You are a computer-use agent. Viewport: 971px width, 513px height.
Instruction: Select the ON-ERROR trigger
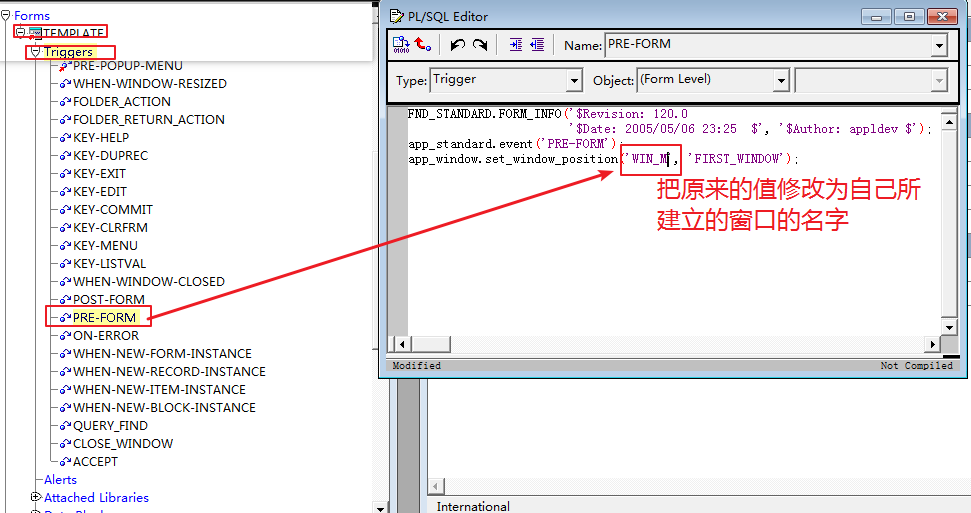pyautogui.click(x=106, y=335)
